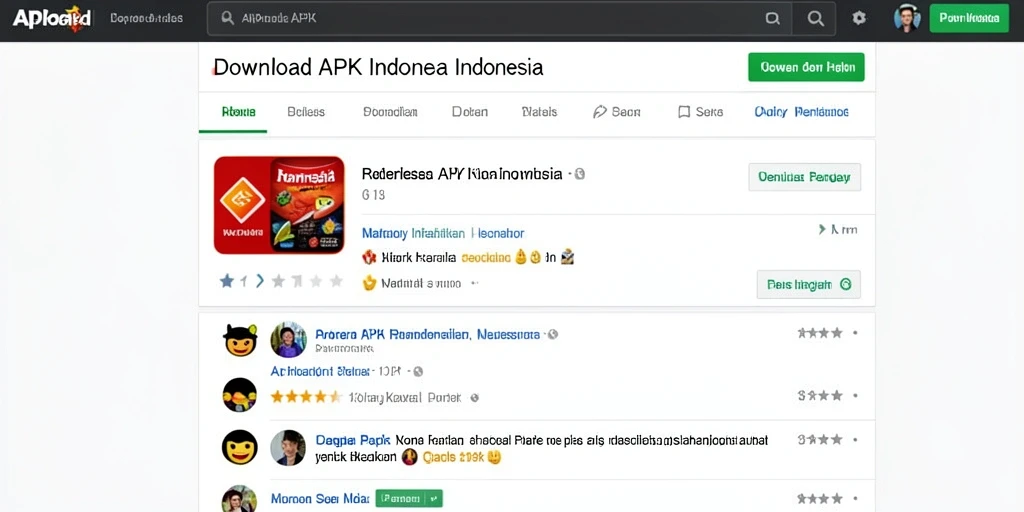Screen dimensions: 1024x512
Task: Click the blue star under app icon
Action: click(x=227, y=281)
